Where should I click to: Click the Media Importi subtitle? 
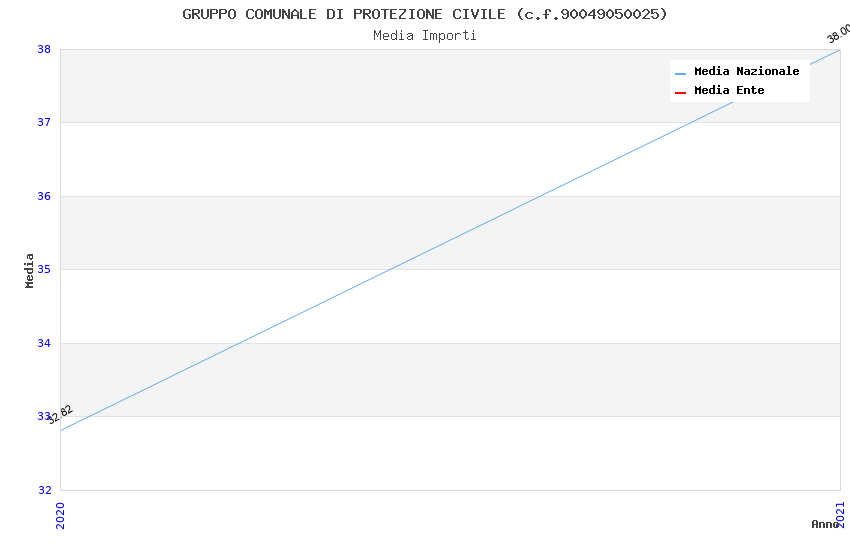[425, 35]
